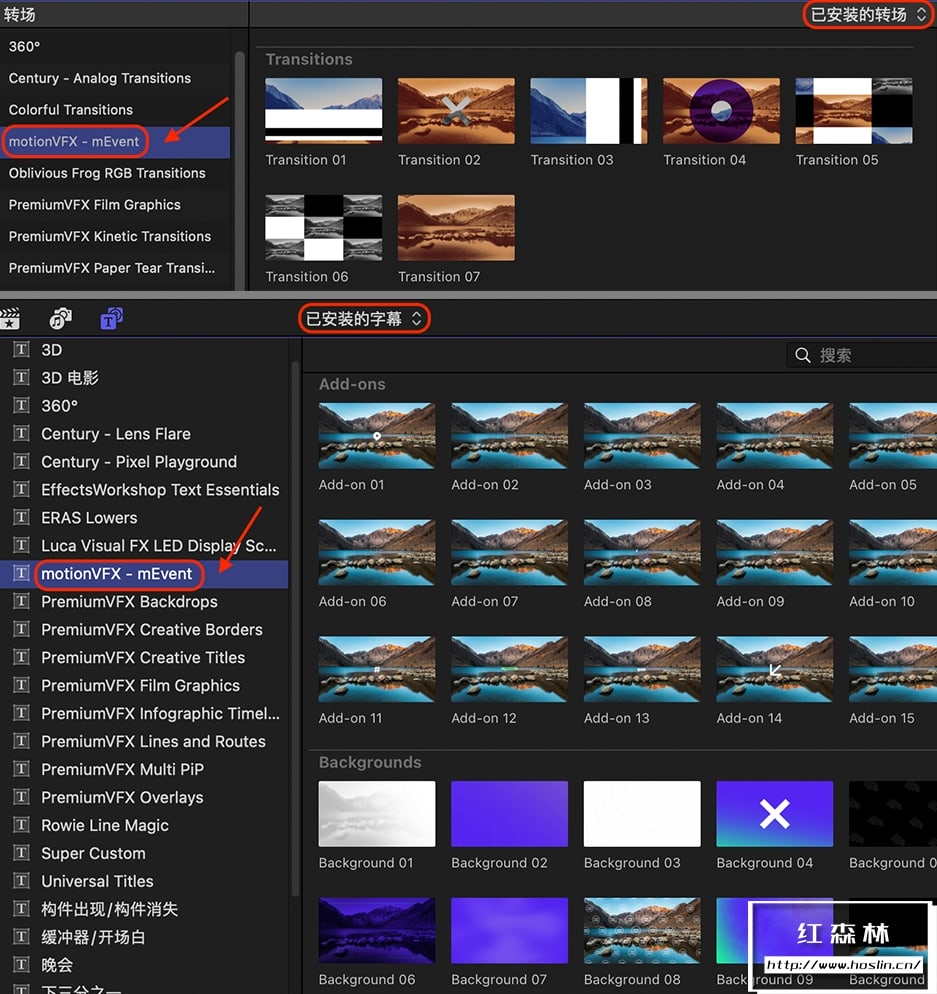Select the Transition 07 thumbnail
The image size is (937, 994).
tap(456, 228)
